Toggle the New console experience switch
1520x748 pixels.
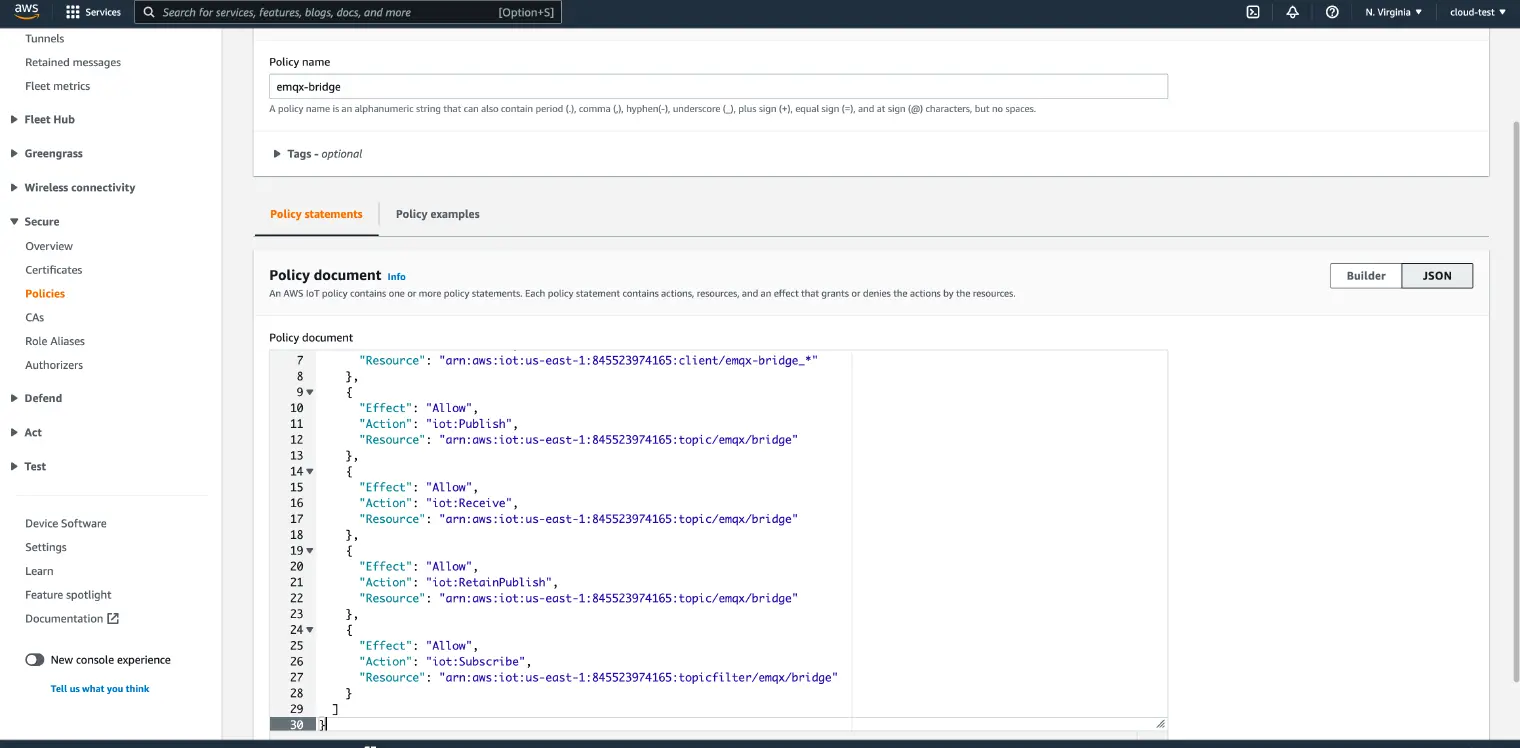35,660
